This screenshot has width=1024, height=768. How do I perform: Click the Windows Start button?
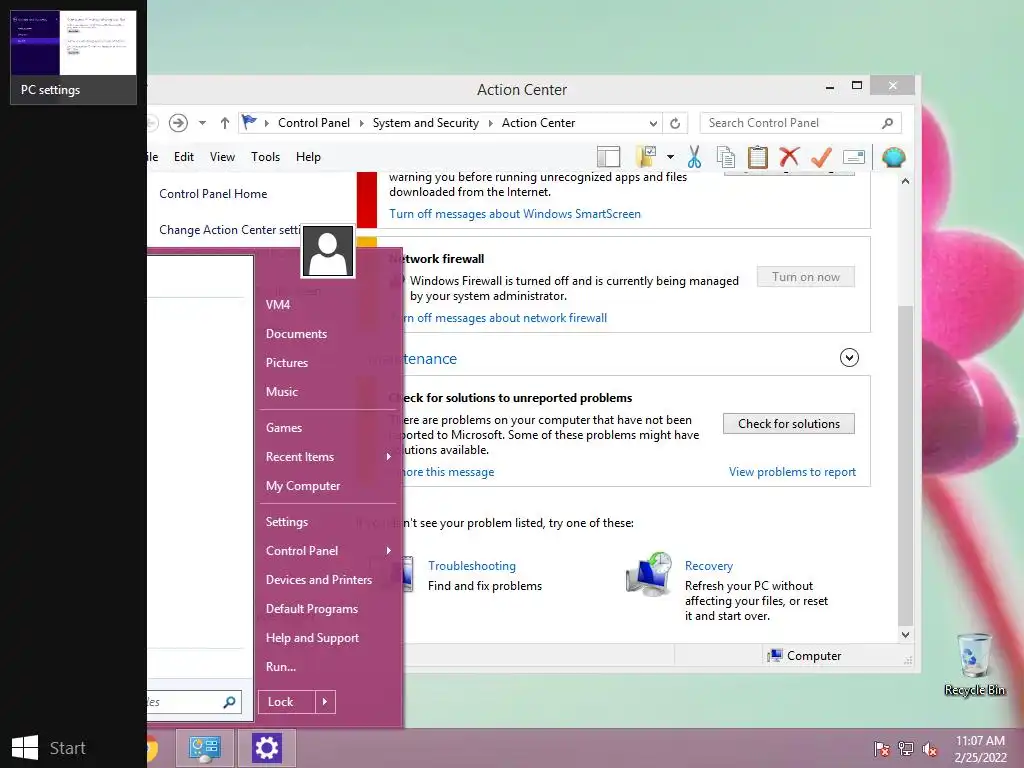point(49,748)
